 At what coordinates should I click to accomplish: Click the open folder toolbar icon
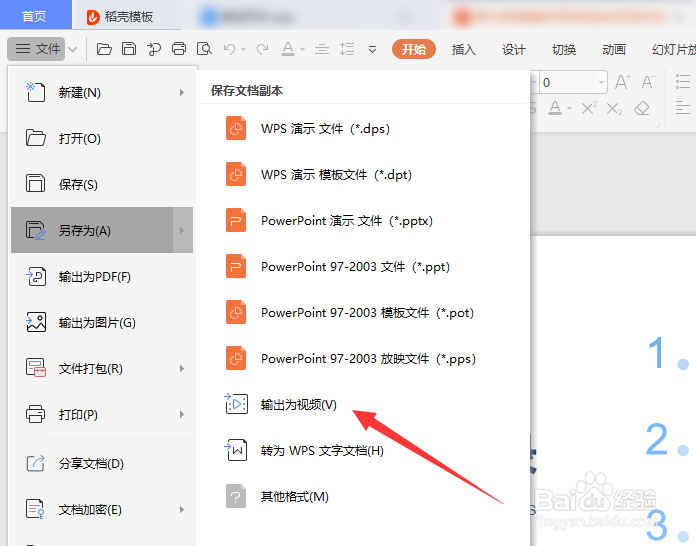[104, 49]
